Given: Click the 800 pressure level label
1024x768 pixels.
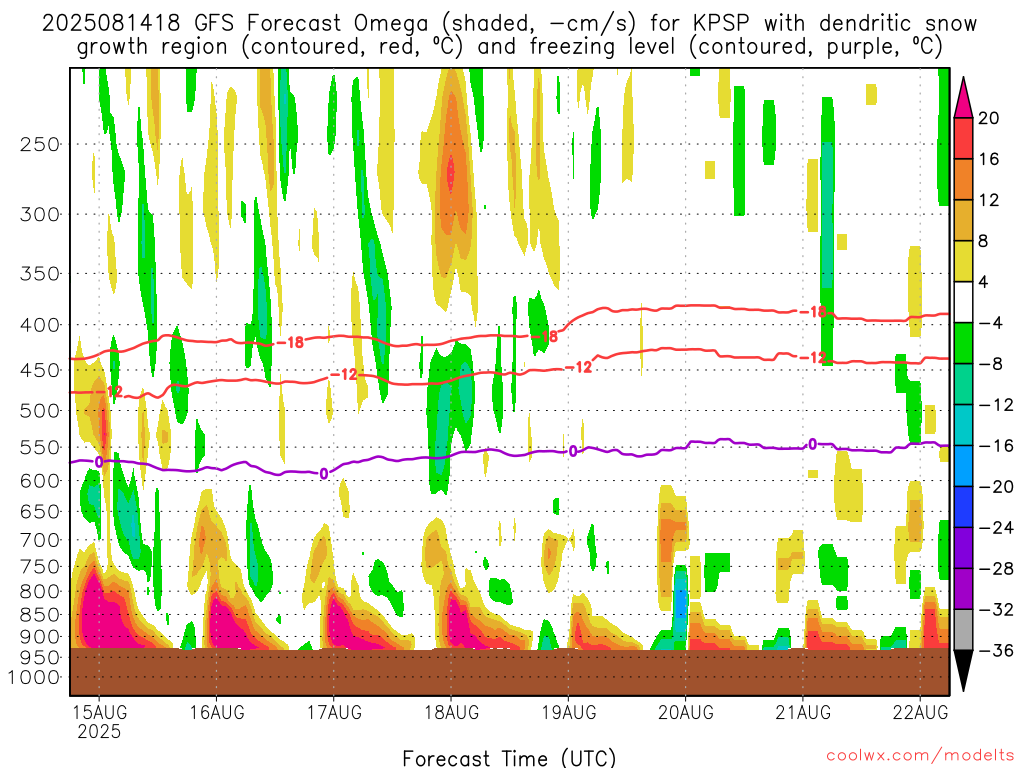Looking at the screenshot, I should pos(40,592).
